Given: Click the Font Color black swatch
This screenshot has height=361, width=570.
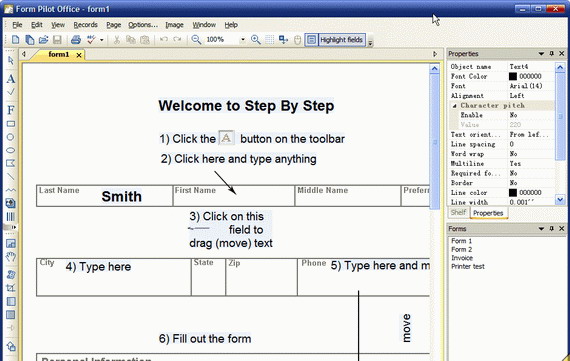Looking at the screenshot, I should pyautogui.click(x=513, y=76).
